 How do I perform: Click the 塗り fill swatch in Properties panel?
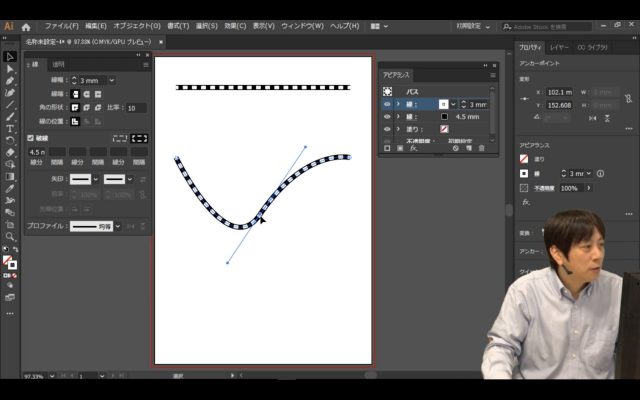[x=524, y=159]
